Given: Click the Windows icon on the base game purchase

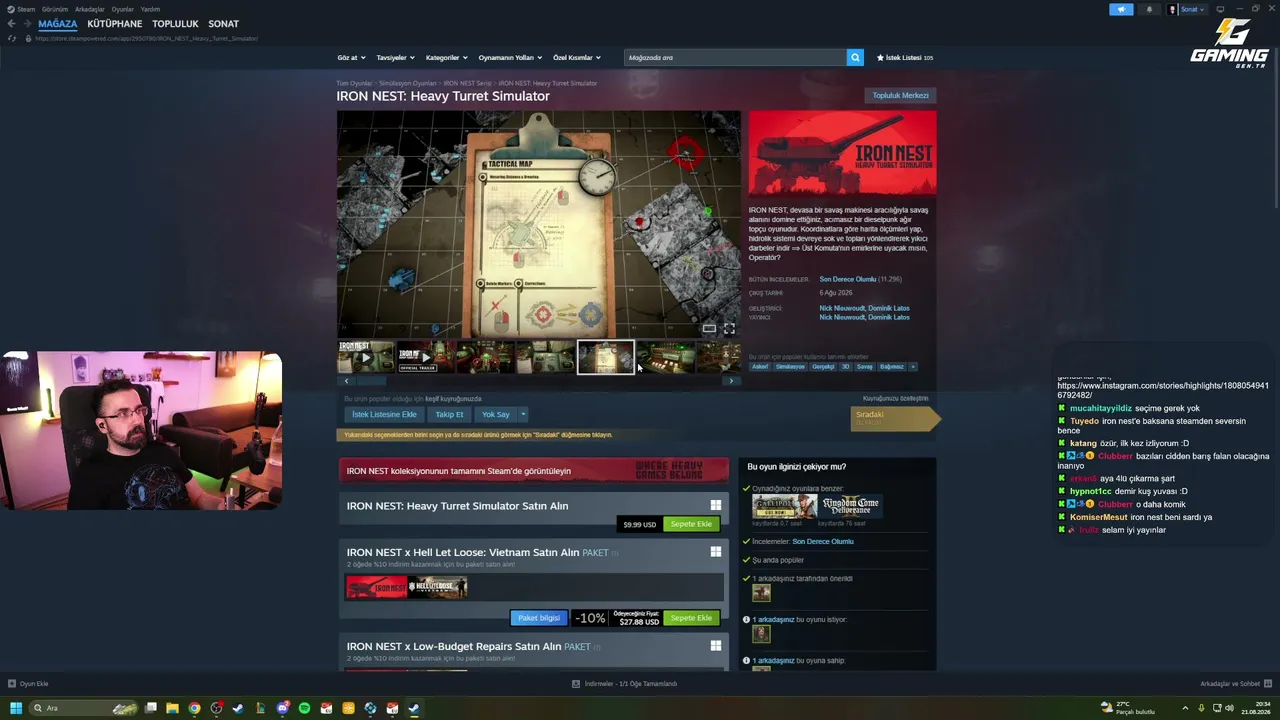Looking at the screenshot, I should tap(715, 505).
